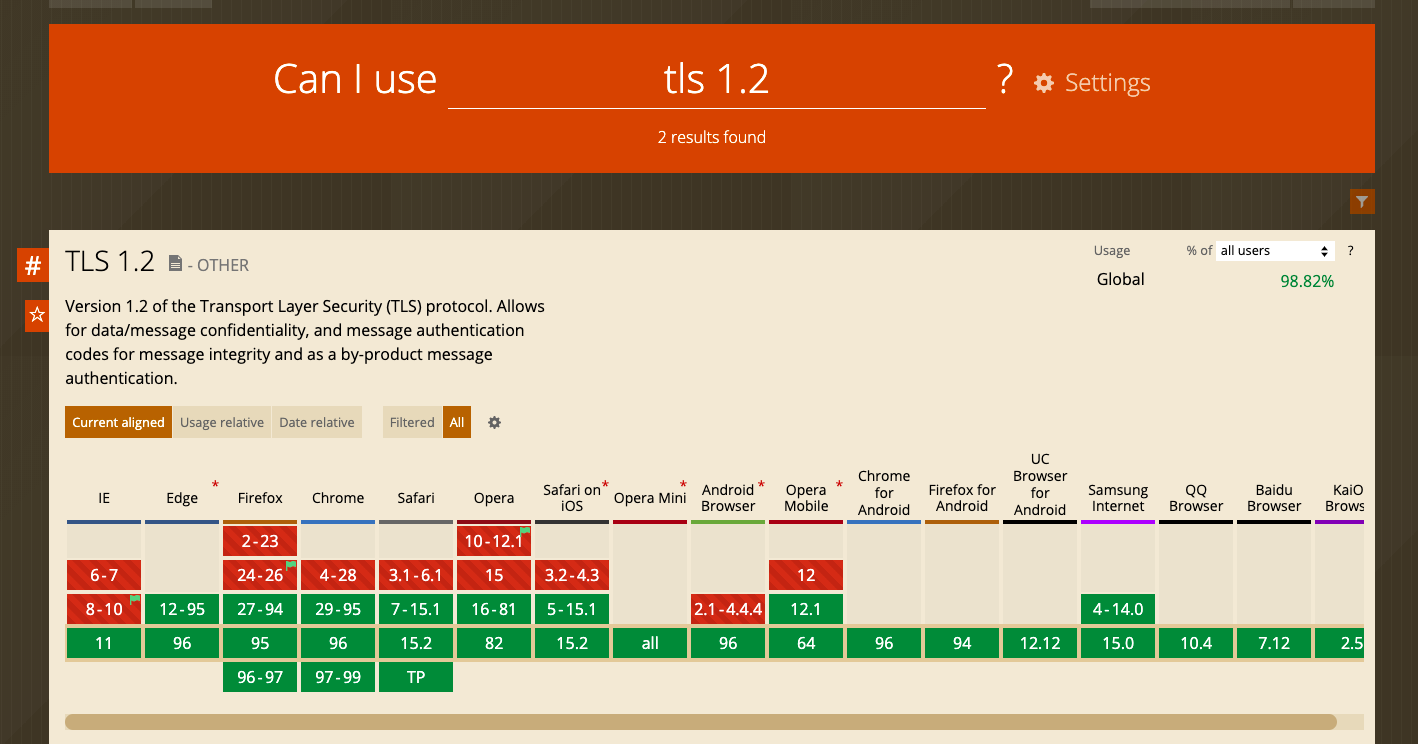Expand the Chrome 97-99 versions cell
This screenshot has height=744, width=1418.
point(337,676)
